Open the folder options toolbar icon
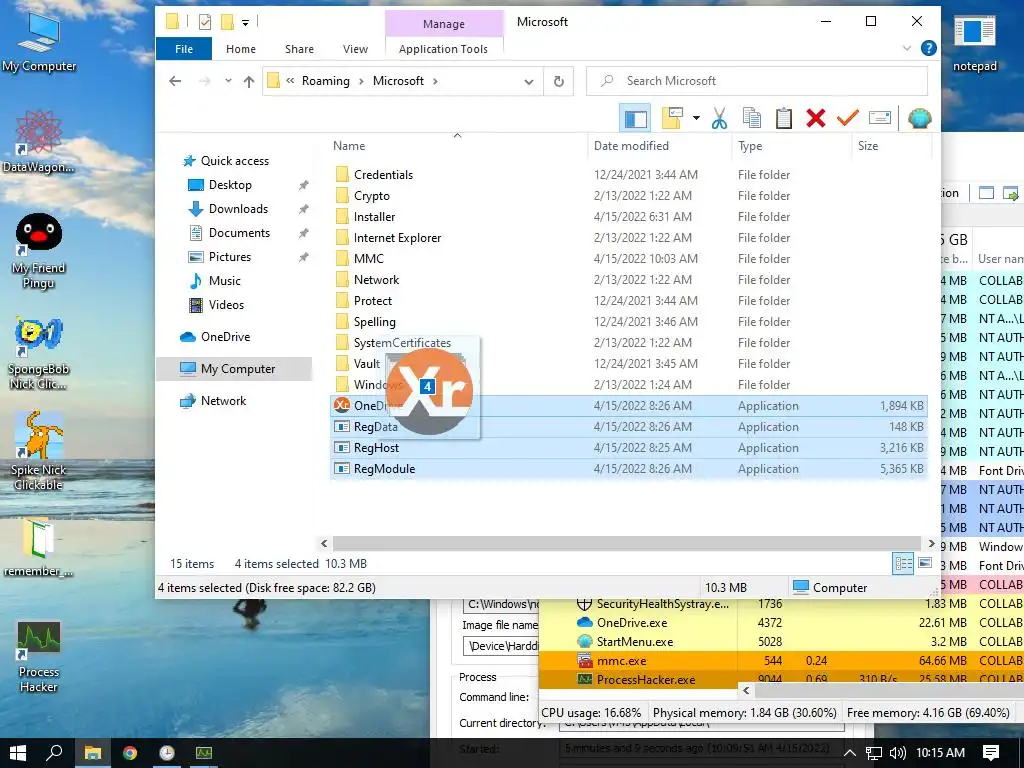 coord(673,118)
